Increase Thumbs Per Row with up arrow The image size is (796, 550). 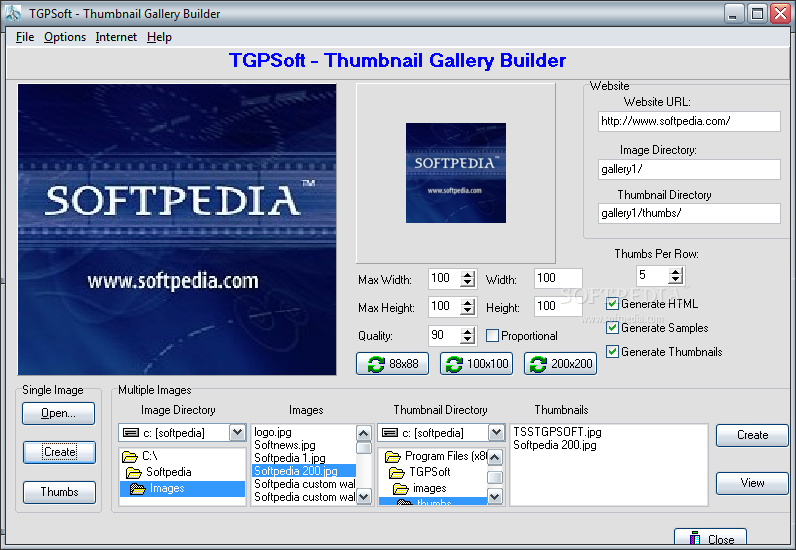675,272
